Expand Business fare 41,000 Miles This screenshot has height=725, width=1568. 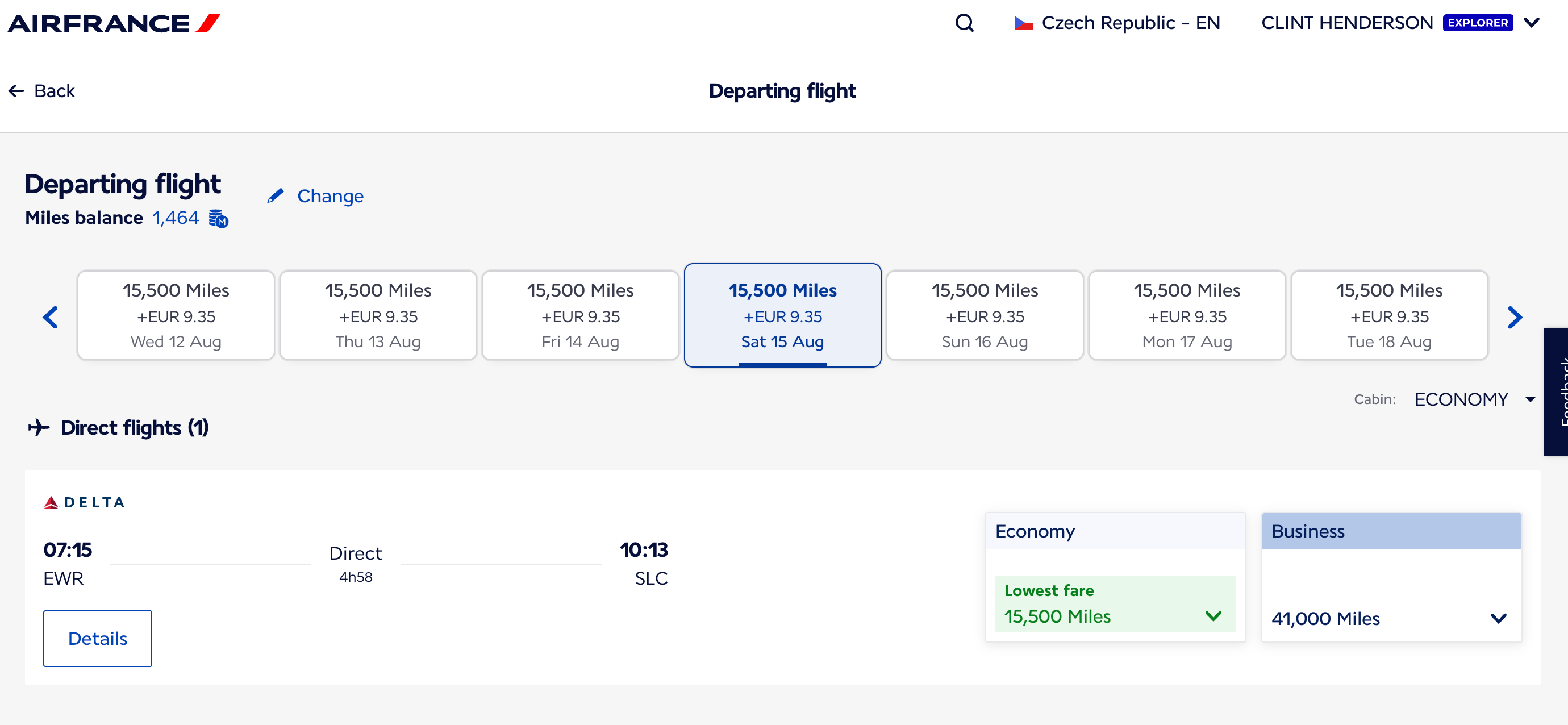pos(1390,619)
